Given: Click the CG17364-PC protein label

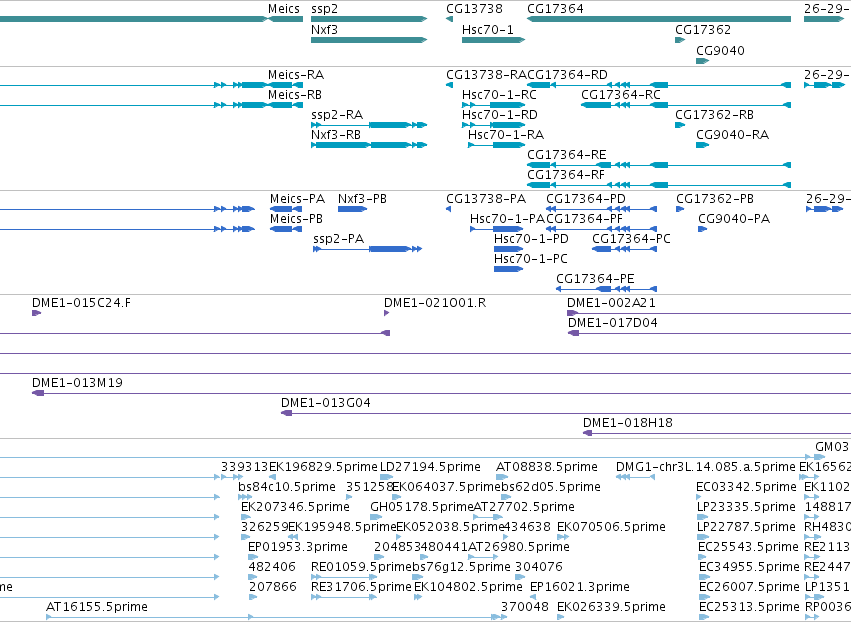Looking at the screenshot, I should pos(631,239).
